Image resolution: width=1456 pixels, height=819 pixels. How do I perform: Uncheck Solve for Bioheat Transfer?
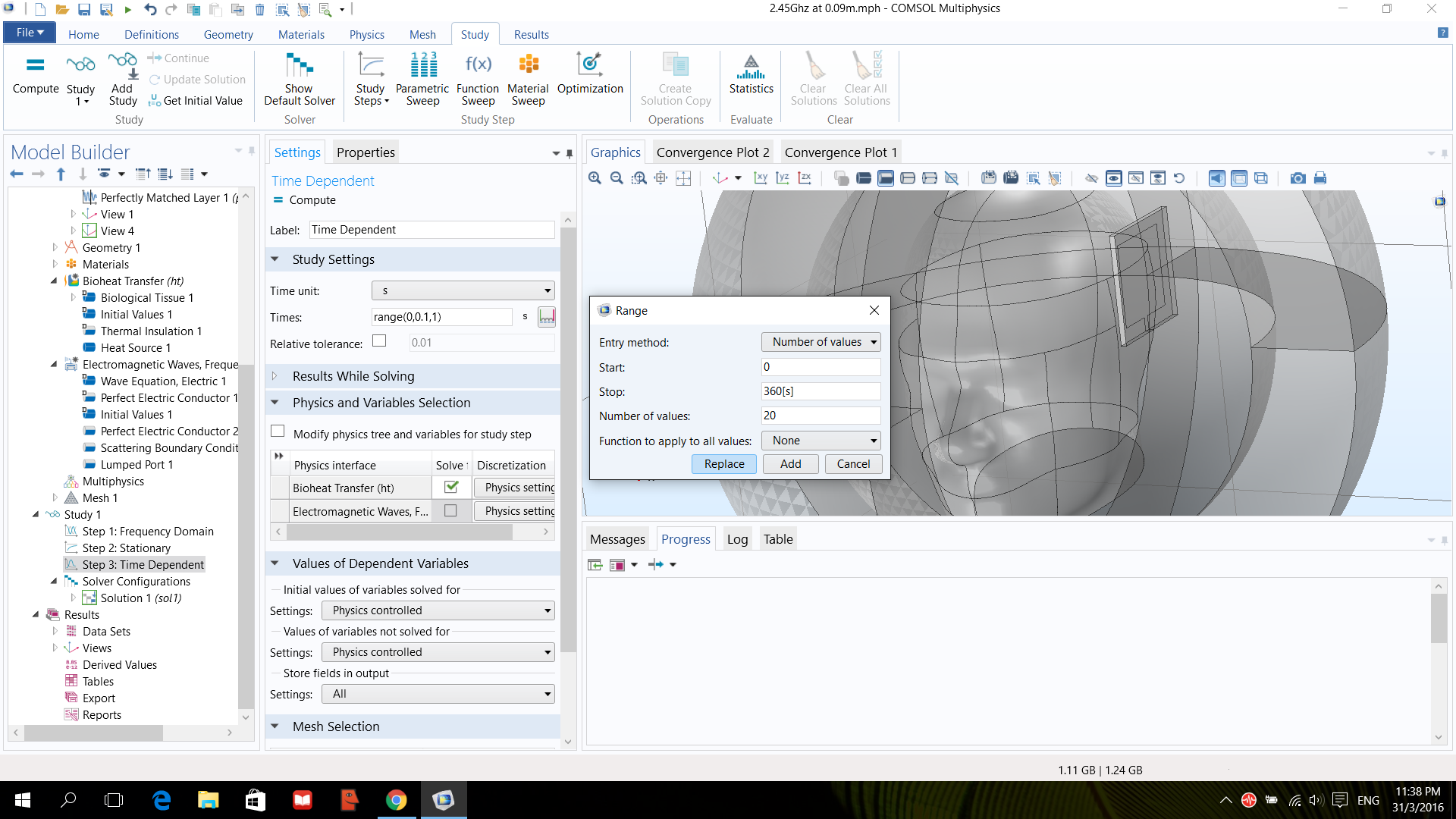click(x=451, y=487)
